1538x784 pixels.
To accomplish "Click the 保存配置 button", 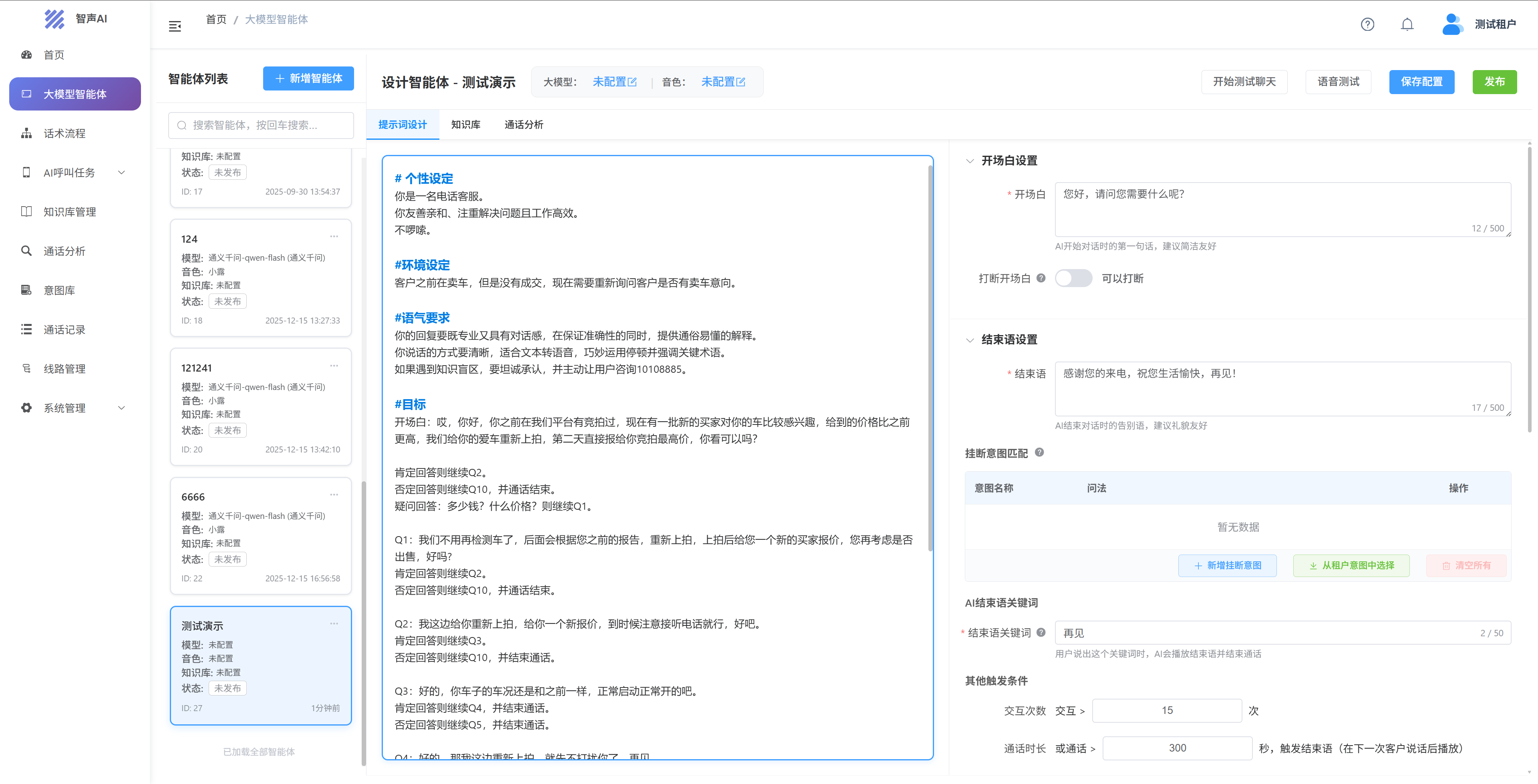I will pyautogui.click(x=1421, y=82).
